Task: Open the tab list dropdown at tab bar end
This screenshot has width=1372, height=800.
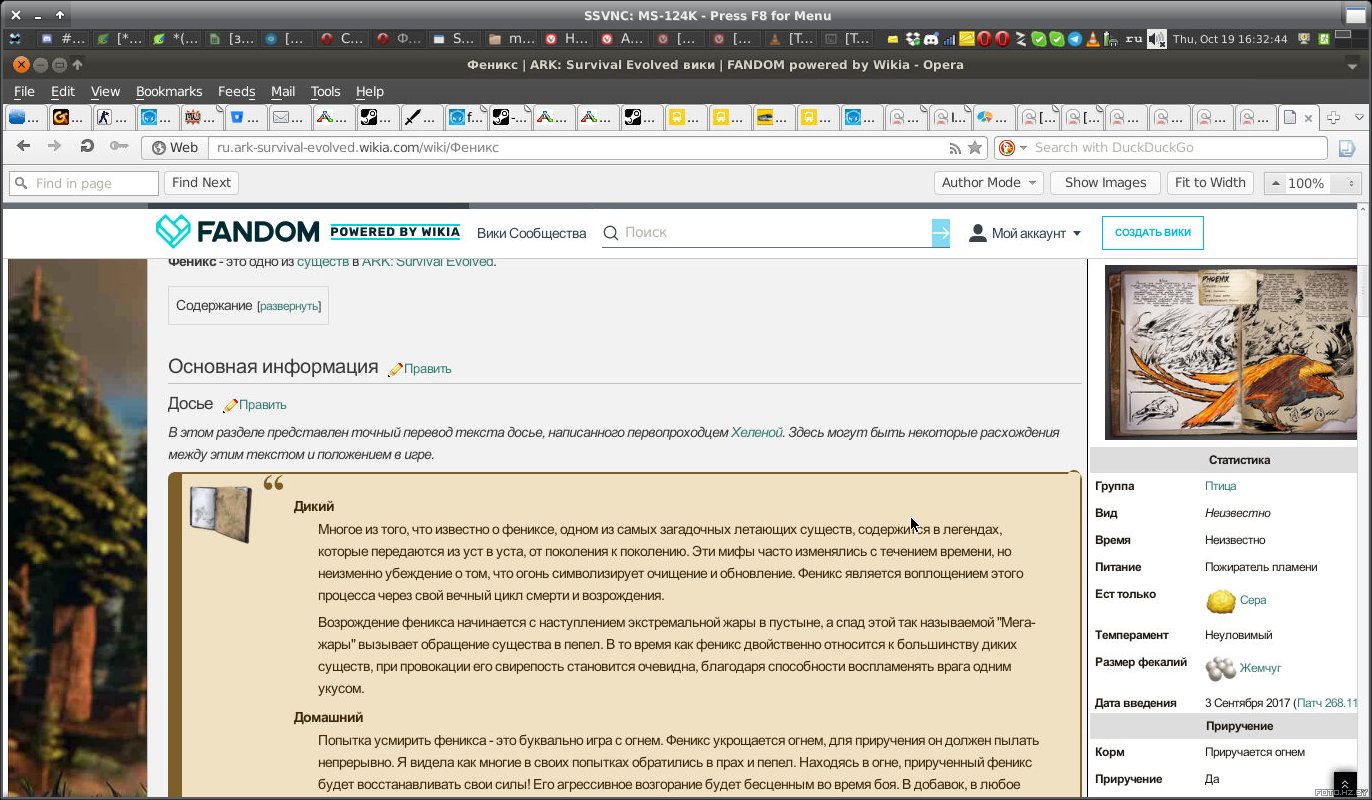Action: pos(1359,117)
